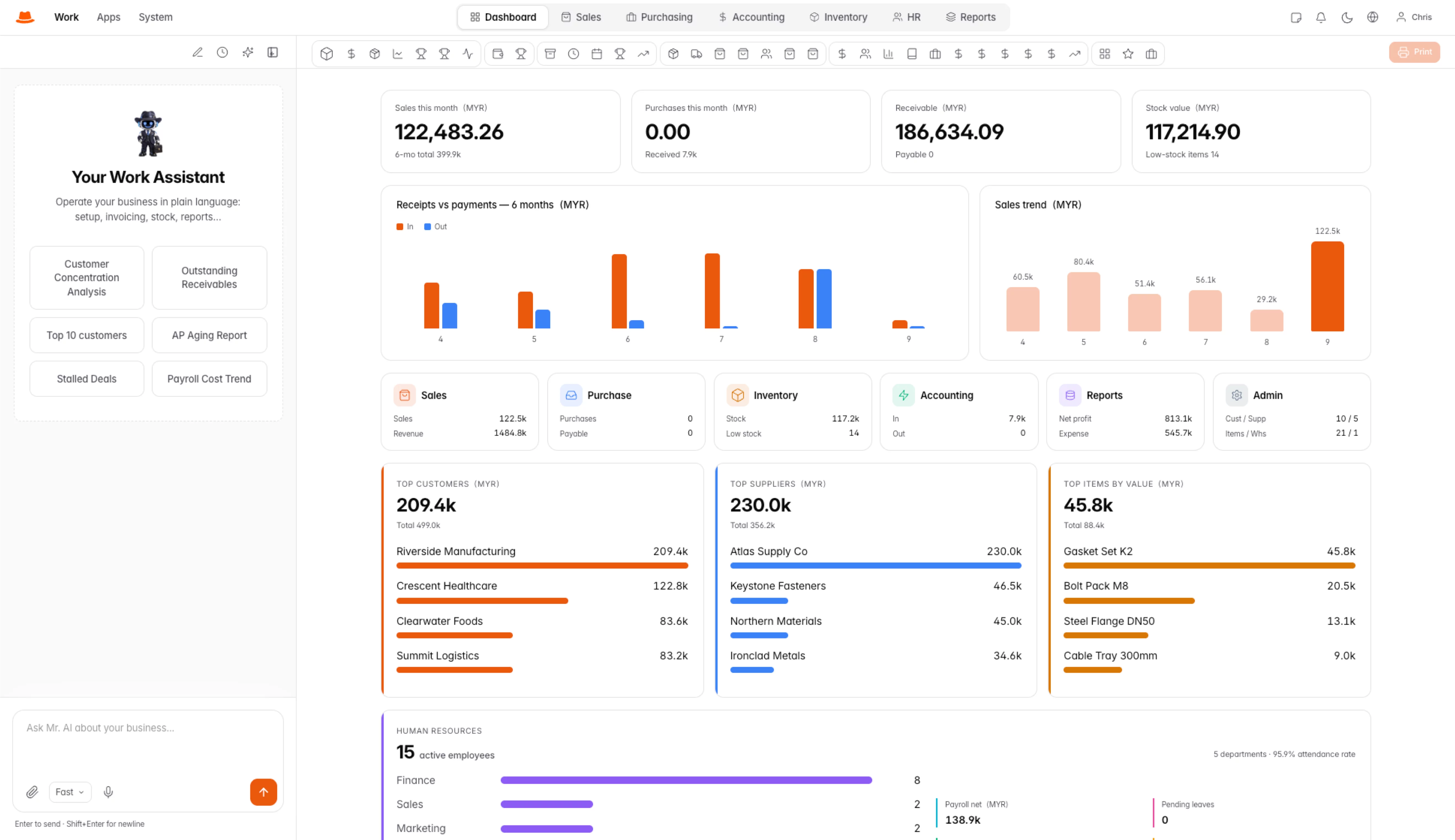The width and height of the screenshot is (1455, 840).
Task: Collapse the assistant side panel
Action: 273,52
